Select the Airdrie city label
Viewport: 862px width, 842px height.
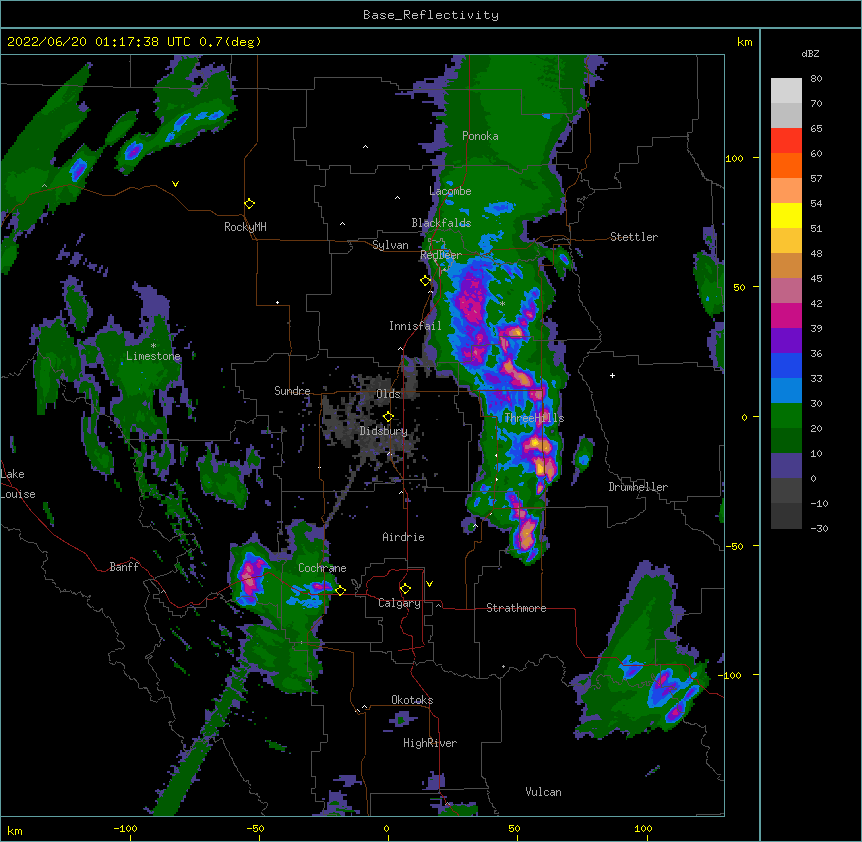click(x=404, y=537)
